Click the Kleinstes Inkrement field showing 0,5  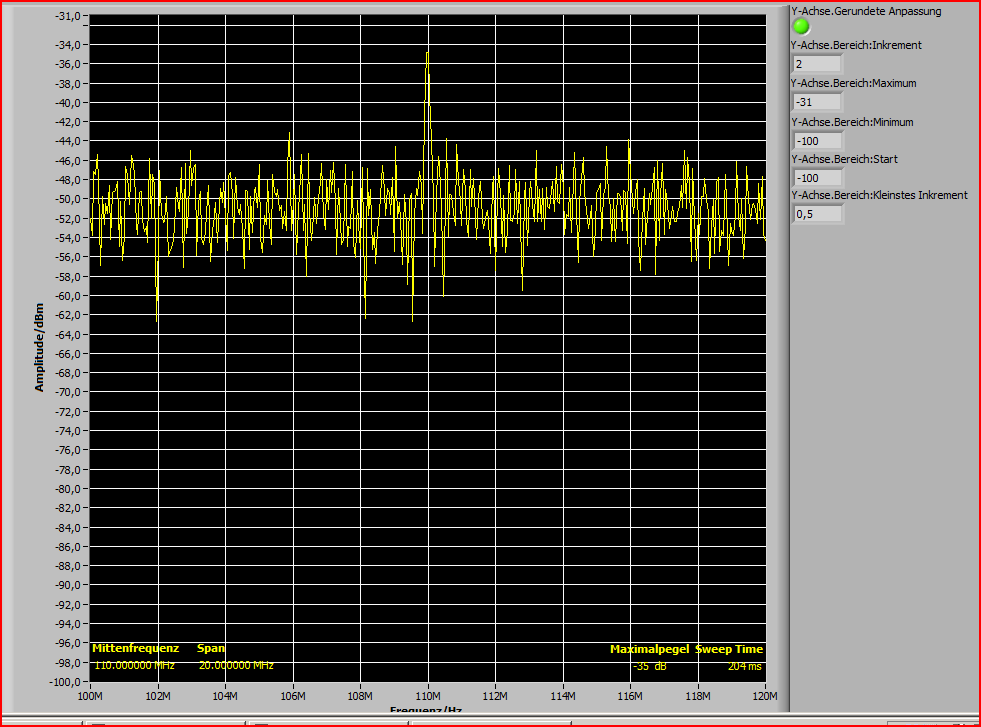(817, 214)
